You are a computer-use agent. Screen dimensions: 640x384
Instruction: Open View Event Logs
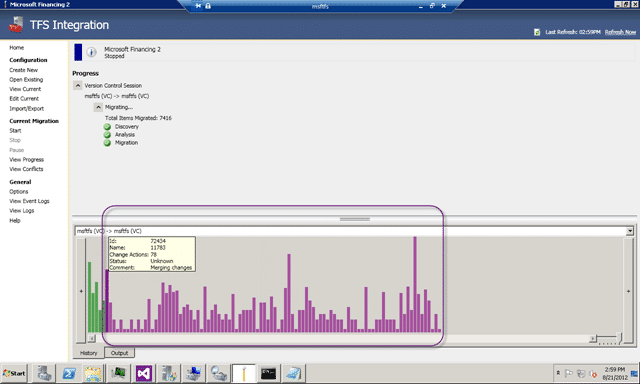click(x=29, y=201)
